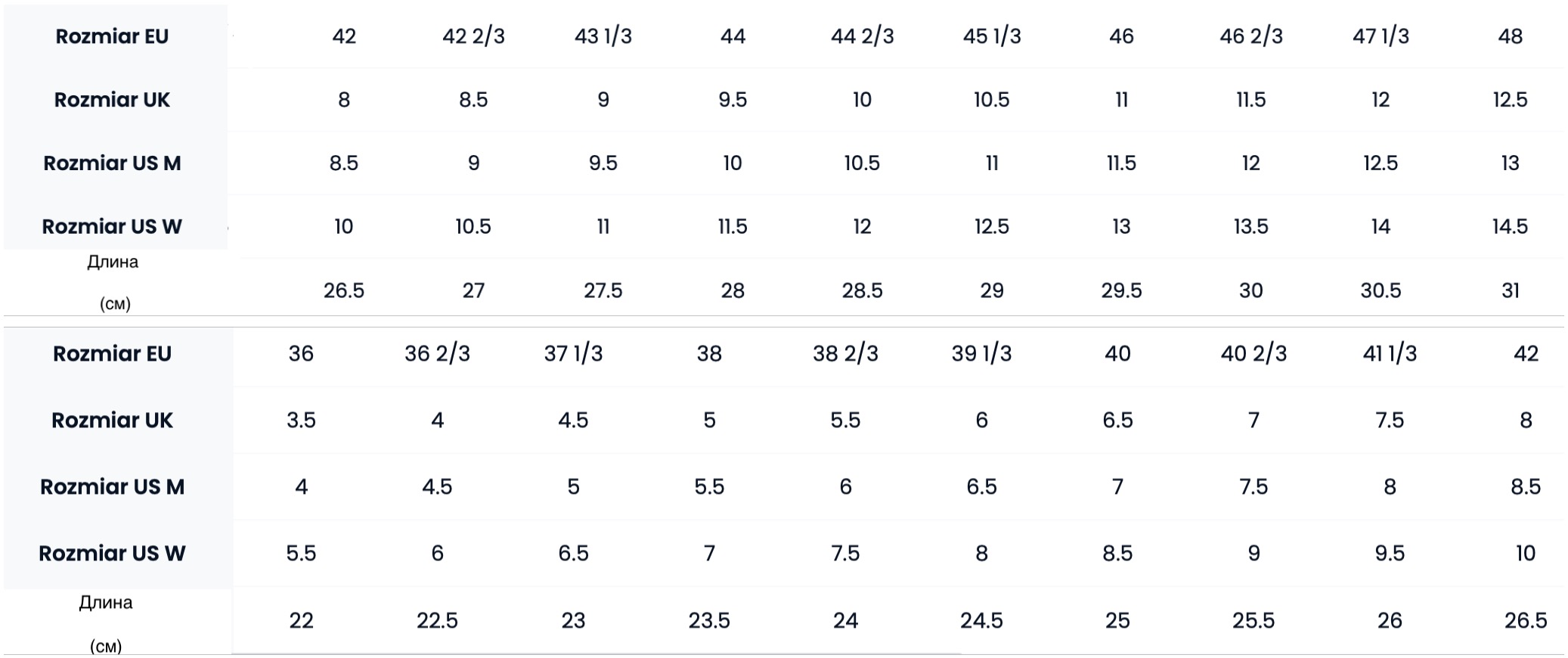Click the horizontal scrollbar below the size chart
The height and width of the screenshot is (658, 1568).
[x=596, y=653]
